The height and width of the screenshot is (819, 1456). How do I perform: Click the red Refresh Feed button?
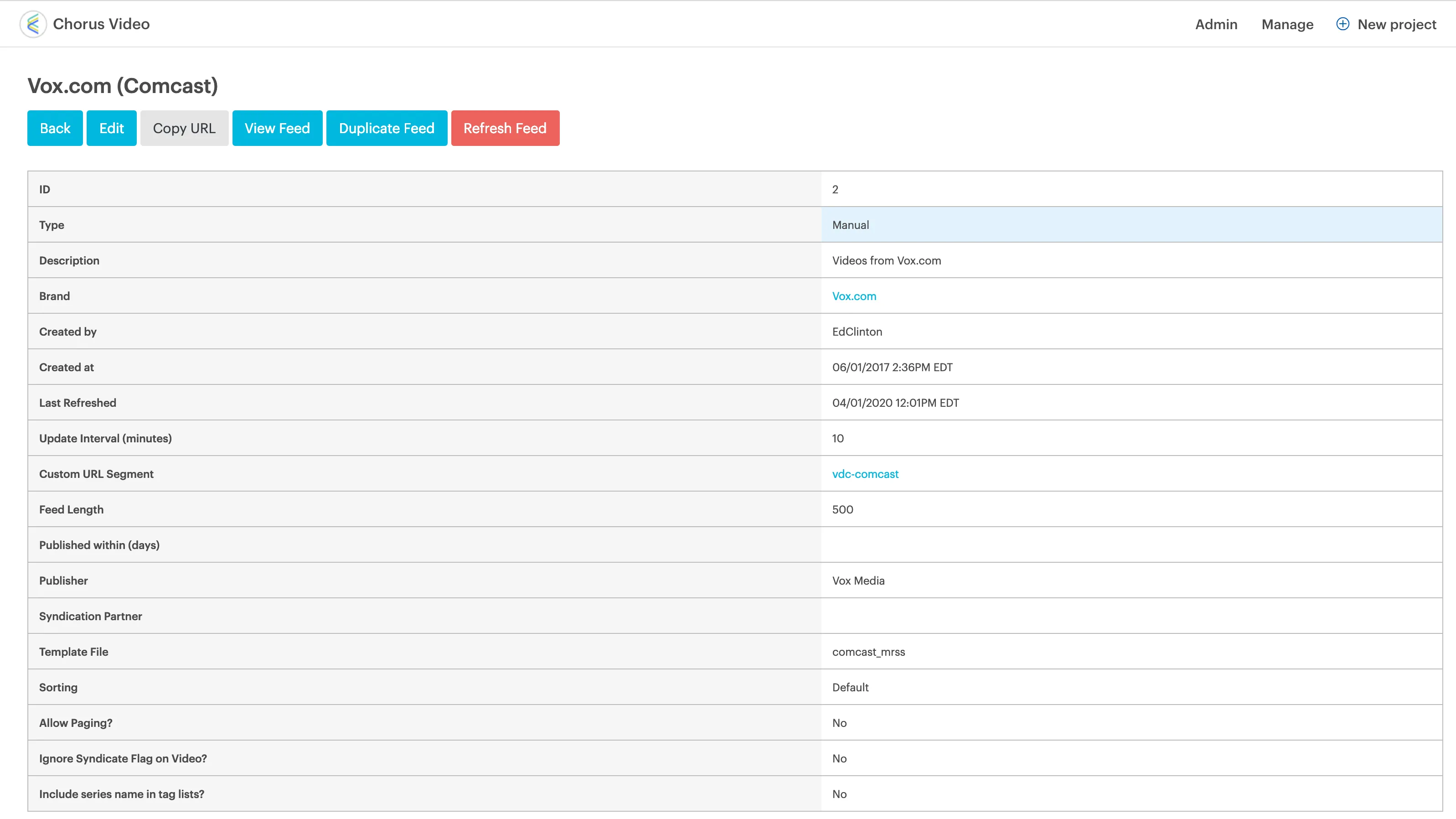tap(505, 129)
